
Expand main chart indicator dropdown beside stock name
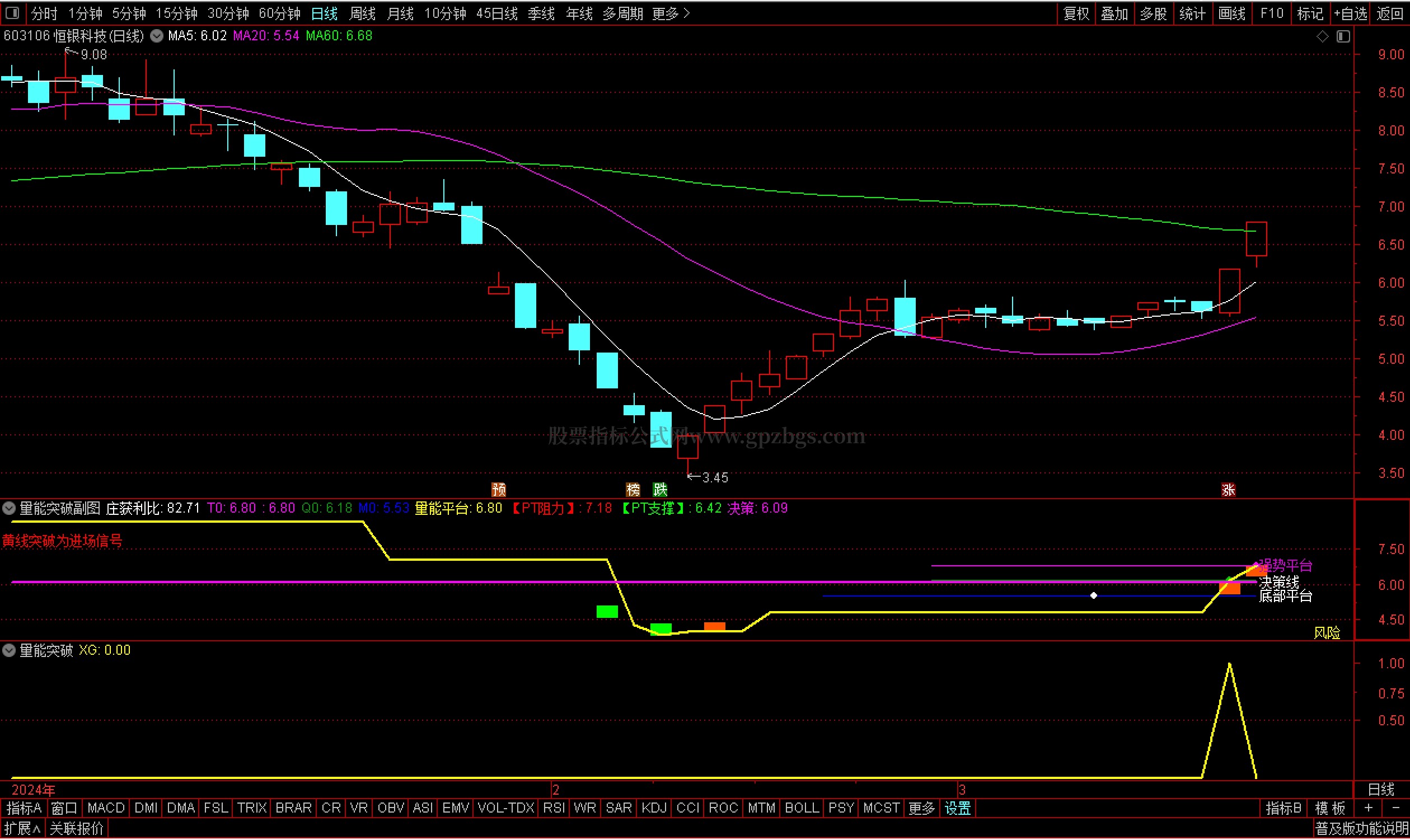[157, 36]
